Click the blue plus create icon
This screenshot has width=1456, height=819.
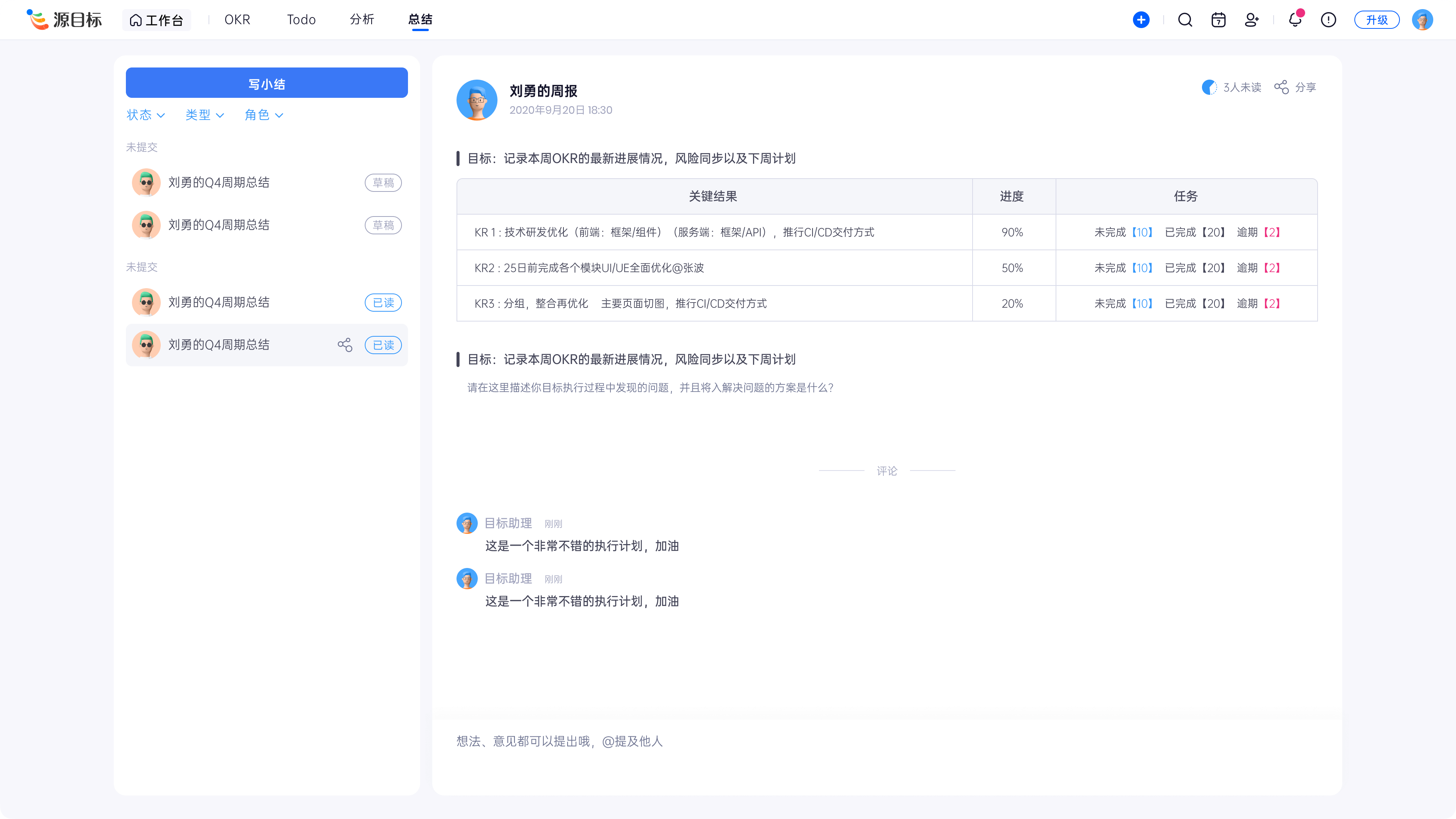pyautogui.click(x=1141, y=20)
